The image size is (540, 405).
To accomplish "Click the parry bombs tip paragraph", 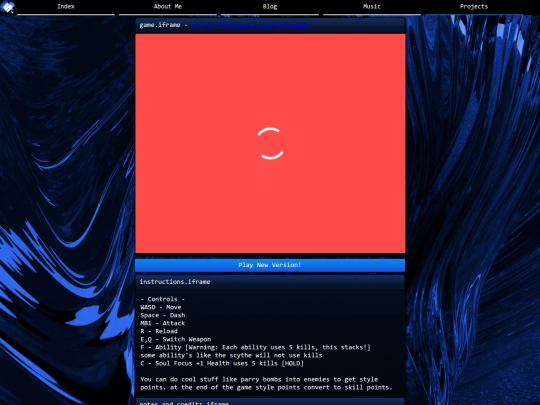I will click(266, 383).
